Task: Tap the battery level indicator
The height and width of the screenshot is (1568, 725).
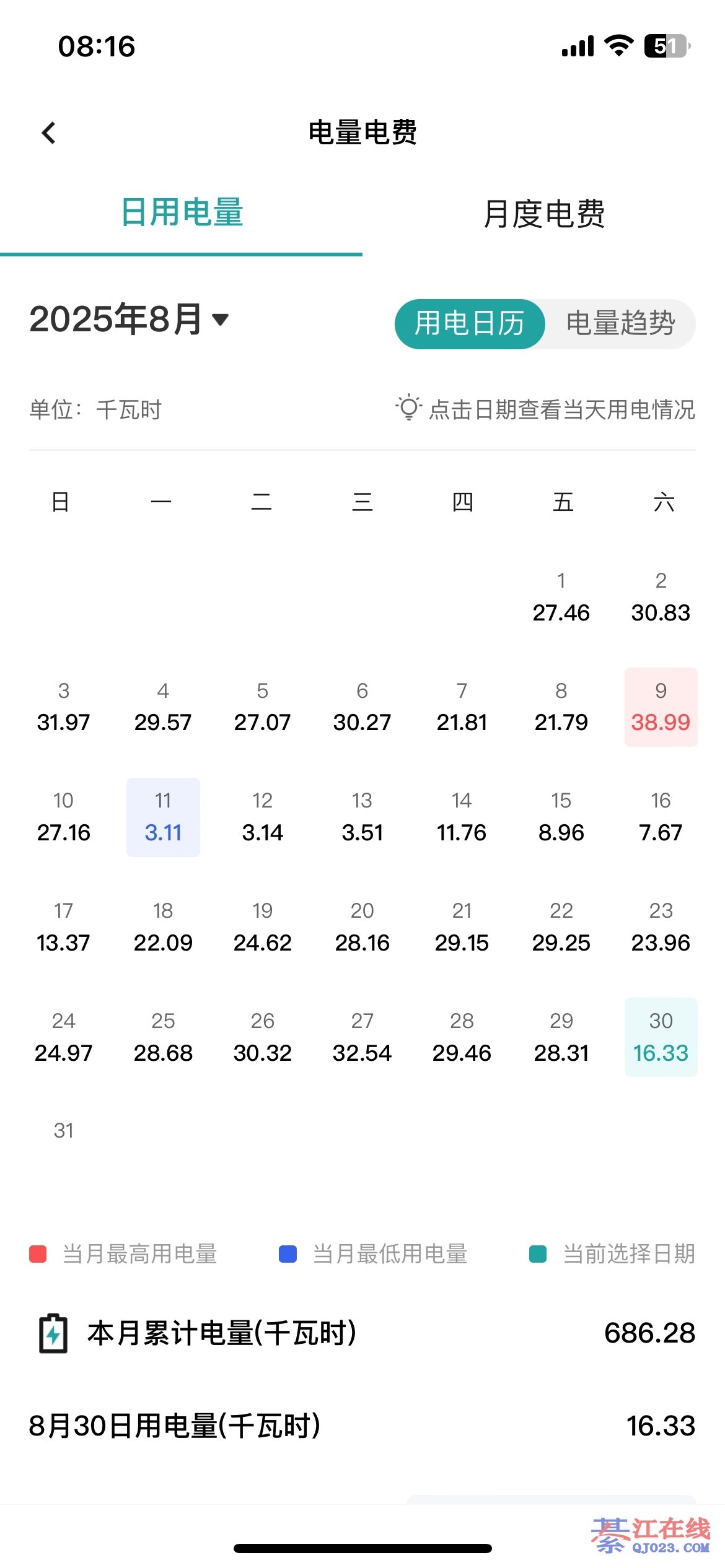Action: point(667,46)
